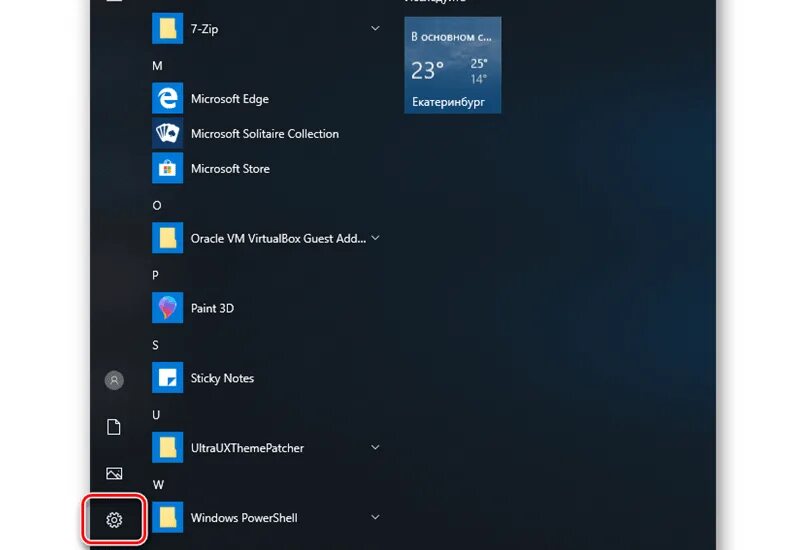This screenshot has height=550, width=785.
Task: Open the user account avatar
Action: 114,380
